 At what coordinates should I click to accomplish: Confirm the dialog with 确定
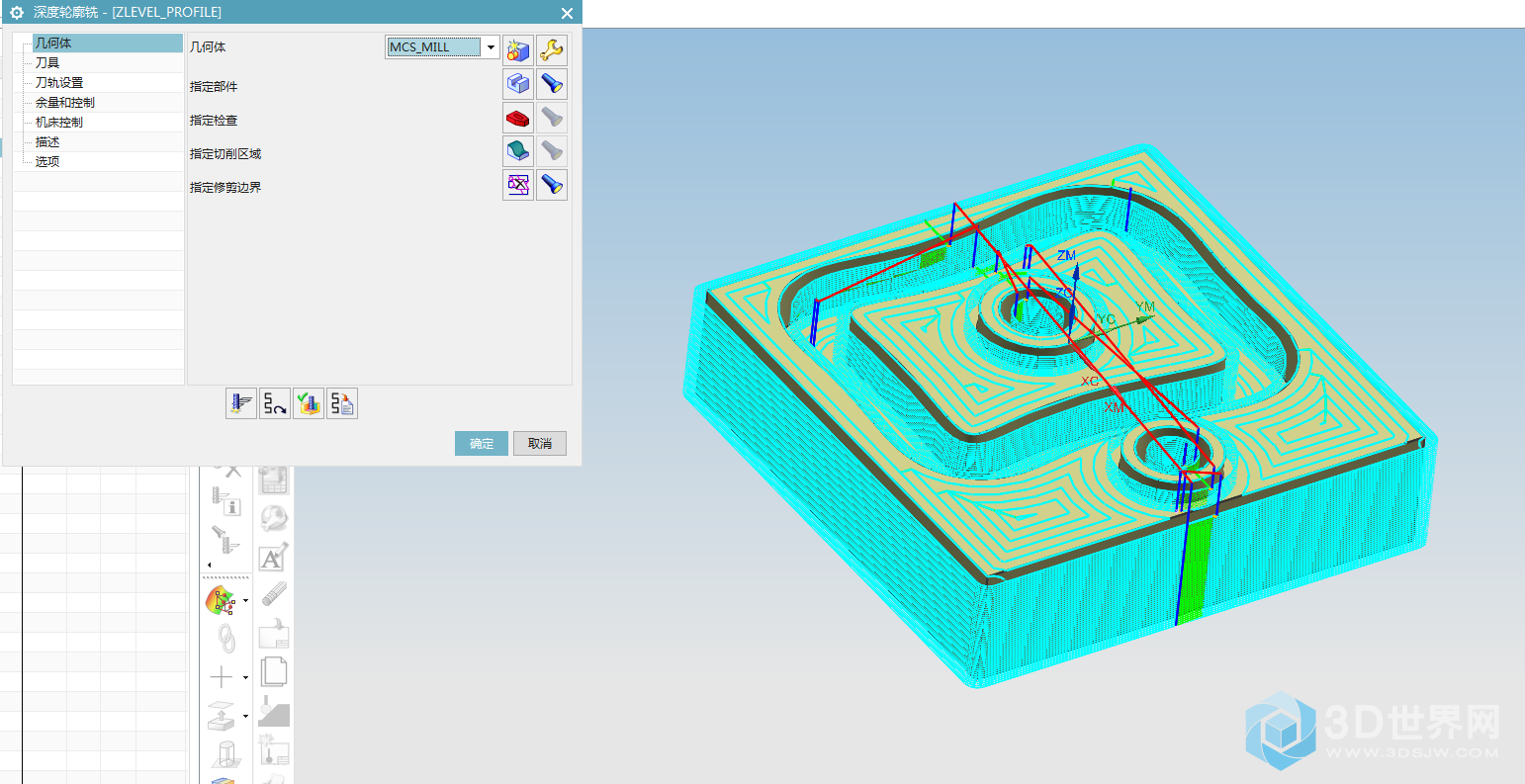point(482,443)
